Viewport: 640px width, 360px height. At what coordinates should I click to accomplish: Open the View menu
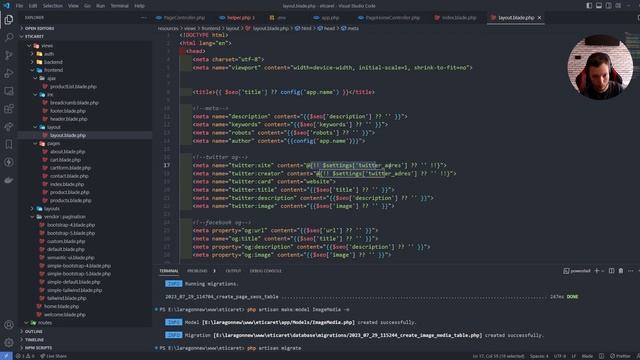pos(73,6)
